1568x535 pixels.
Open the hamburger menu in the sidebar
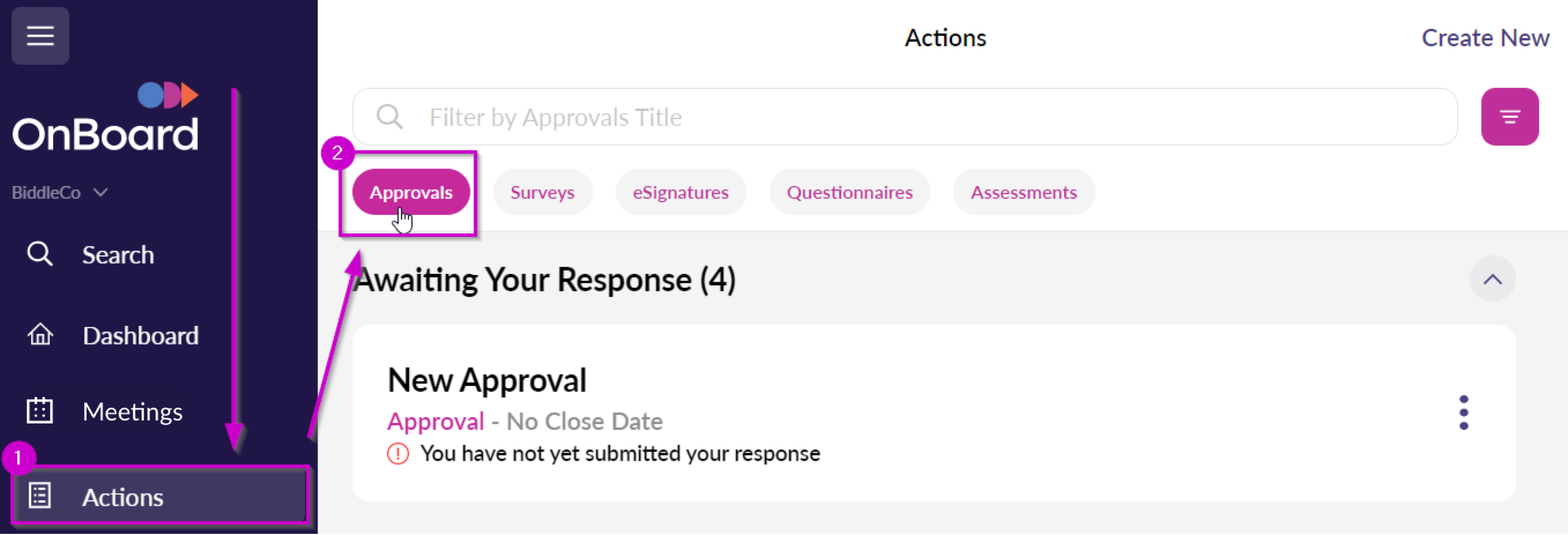click(40, 36)
